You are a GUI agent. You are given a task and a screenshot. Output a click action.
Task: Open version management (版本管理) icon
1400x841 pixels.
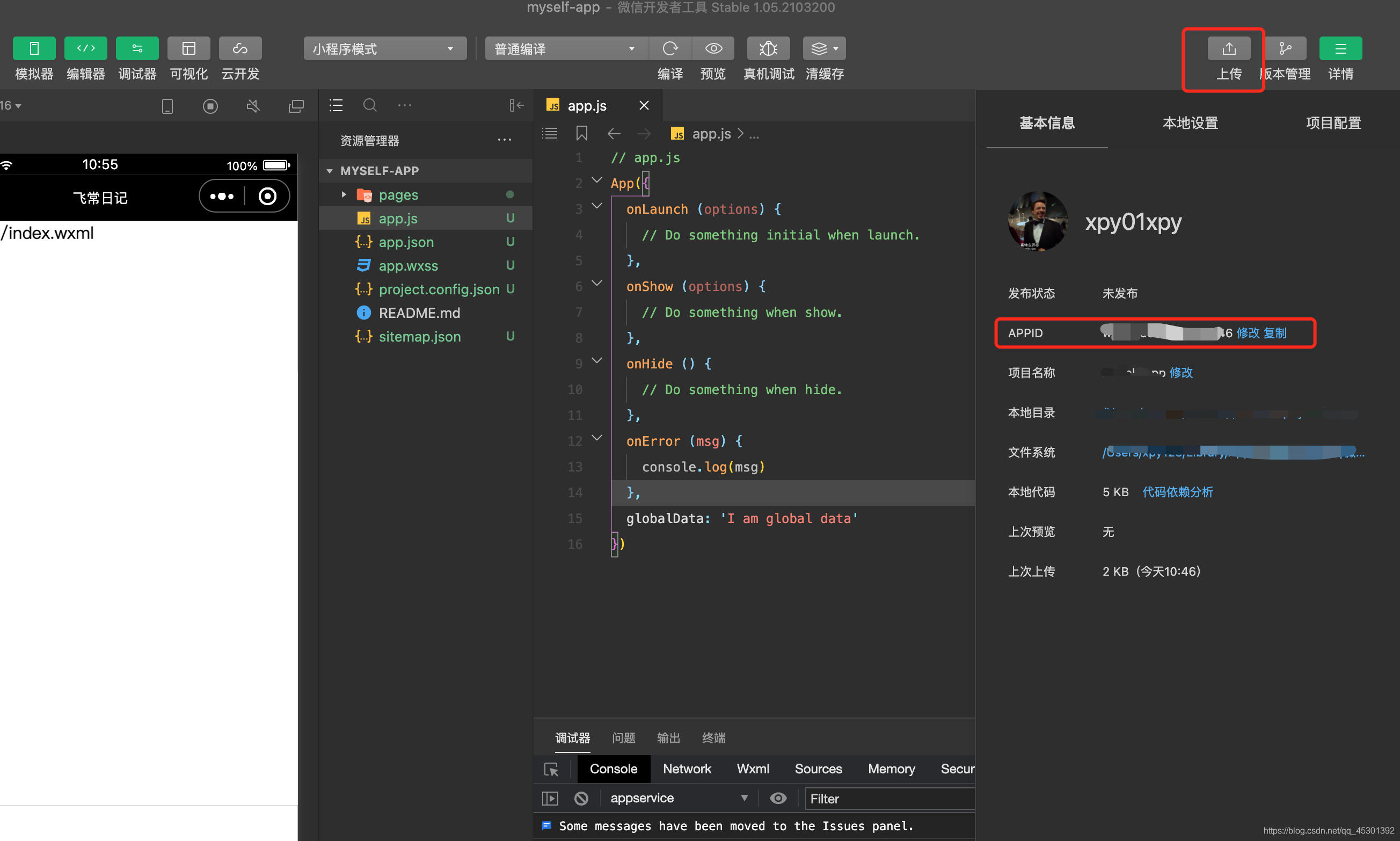tap(1285, 48)
